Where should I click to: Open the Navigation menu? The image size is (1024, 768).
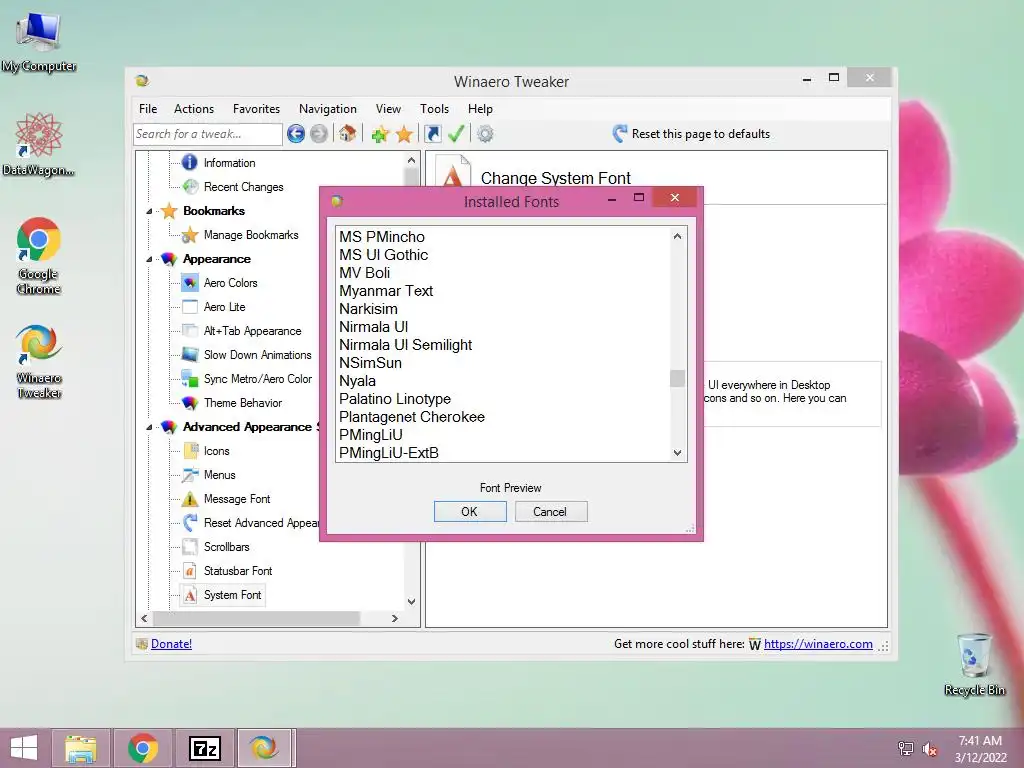point(328,109)
